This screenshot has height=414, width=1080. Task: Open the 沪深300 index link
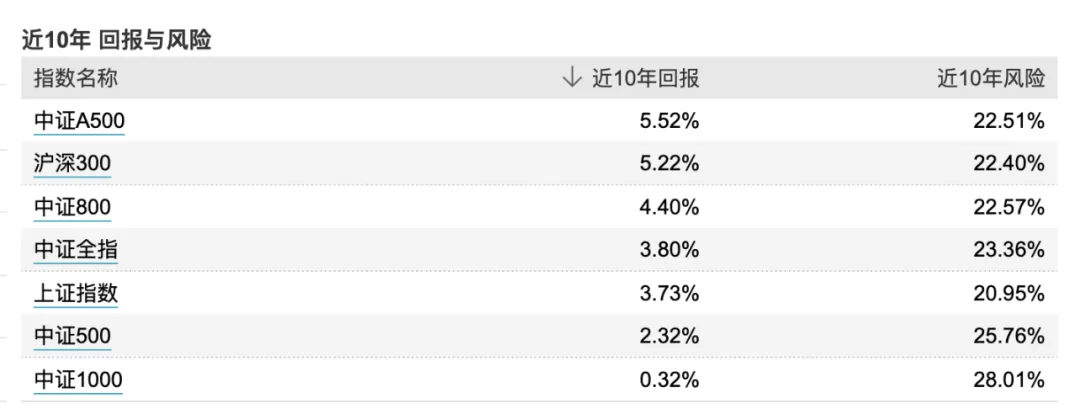(x=72, y=164)
